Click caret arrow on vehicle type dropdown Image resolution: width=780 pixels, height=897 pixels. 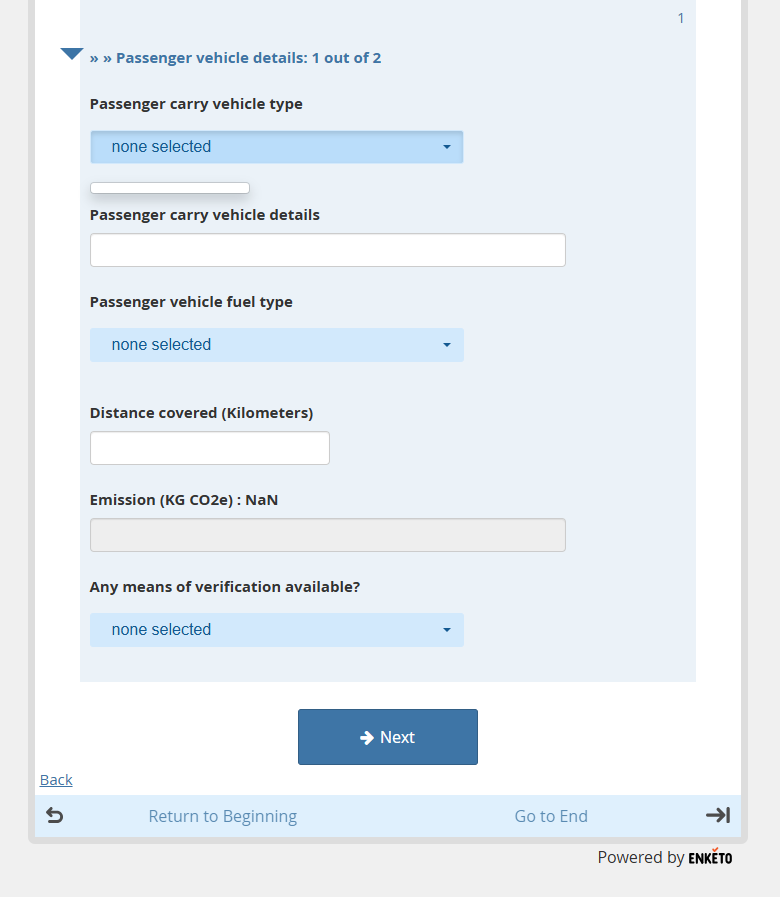click(x=447, y=147)
